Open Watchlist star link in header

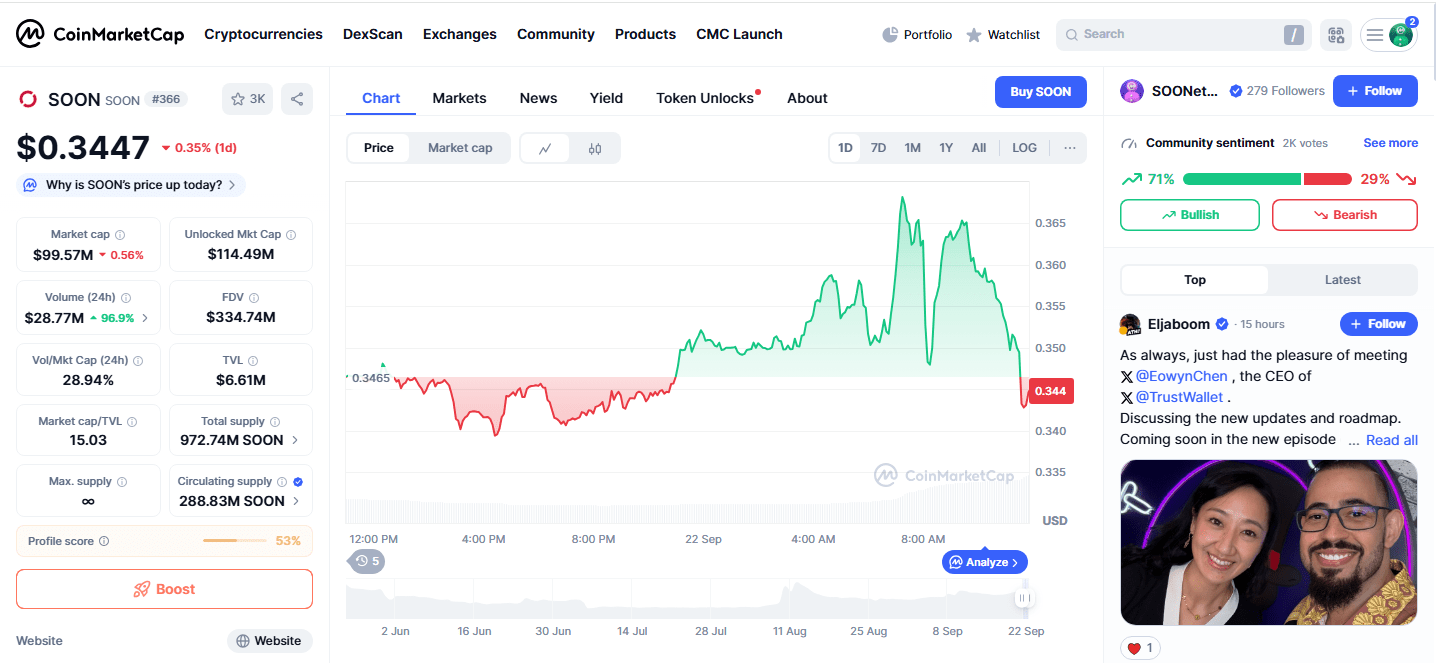(1003, 35)
